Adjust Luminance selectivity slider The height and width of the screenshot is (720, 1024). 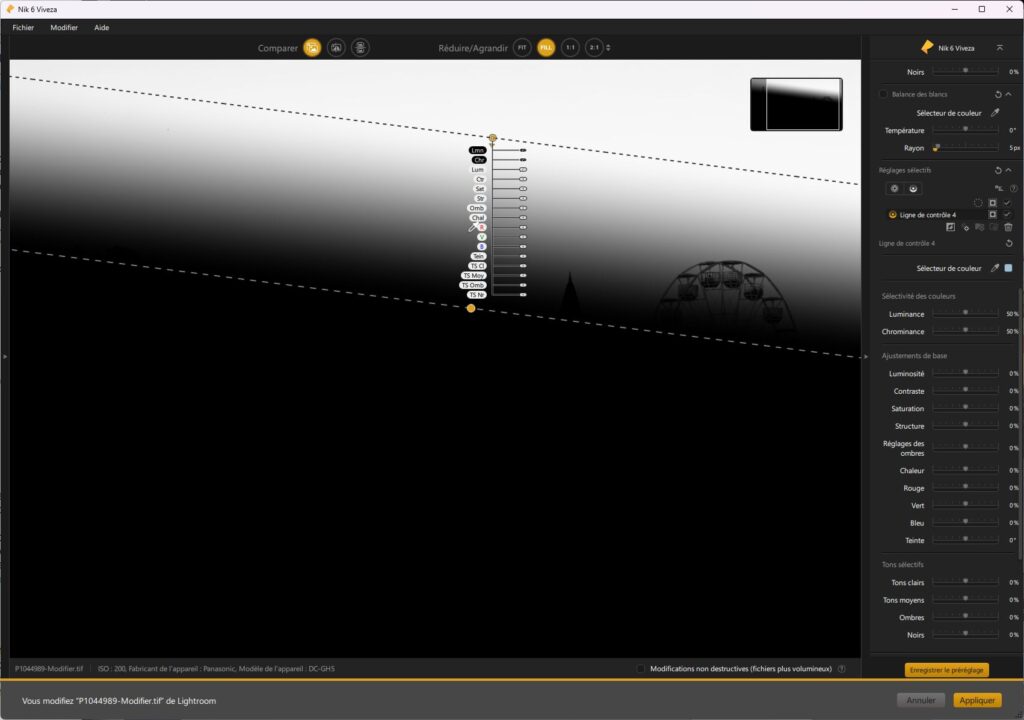[x=965, y=314]
